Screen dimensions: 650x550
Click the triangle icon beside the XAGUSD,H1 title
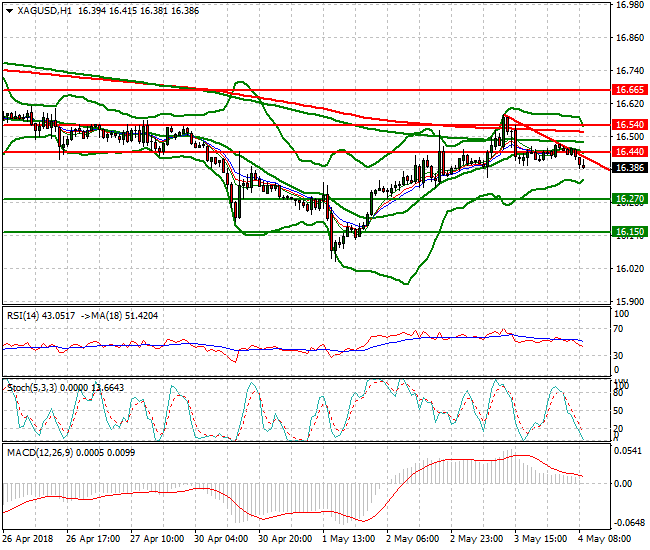point(10,11)
